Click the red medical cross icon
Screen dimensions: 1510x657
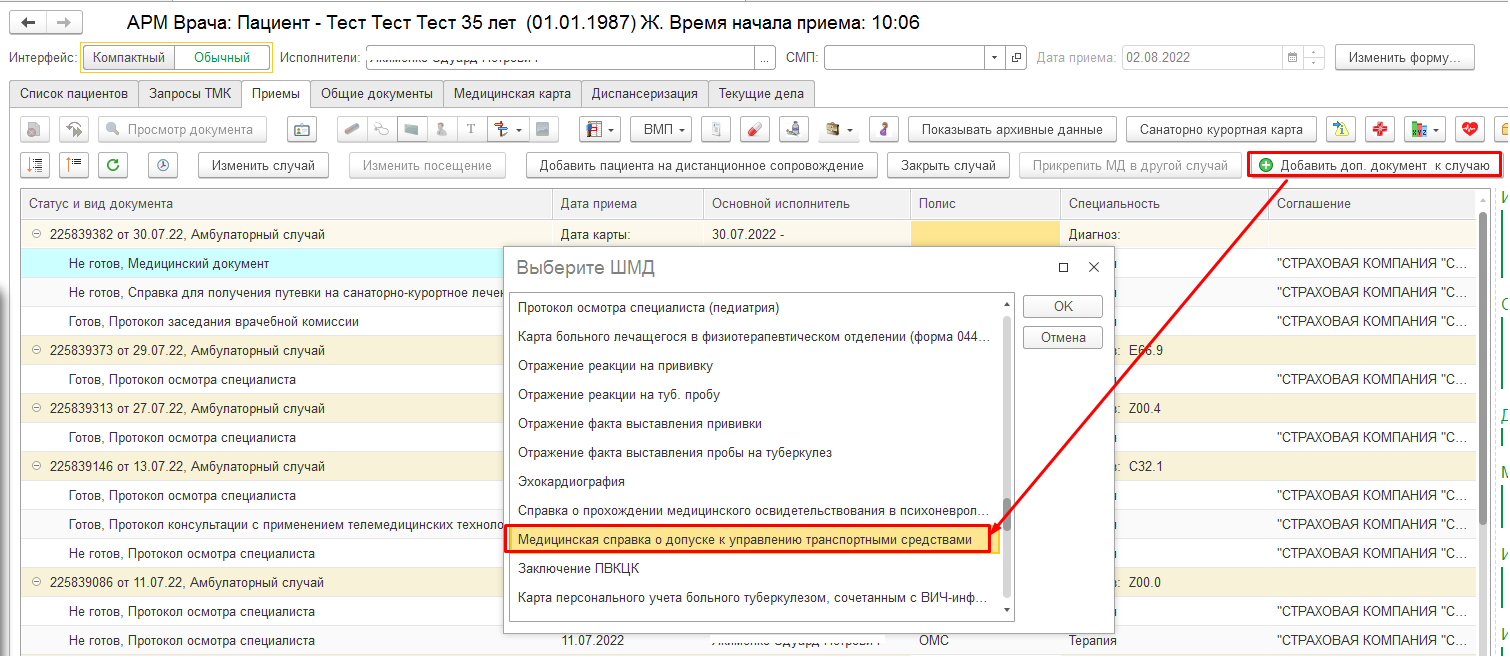(1380, 129)
